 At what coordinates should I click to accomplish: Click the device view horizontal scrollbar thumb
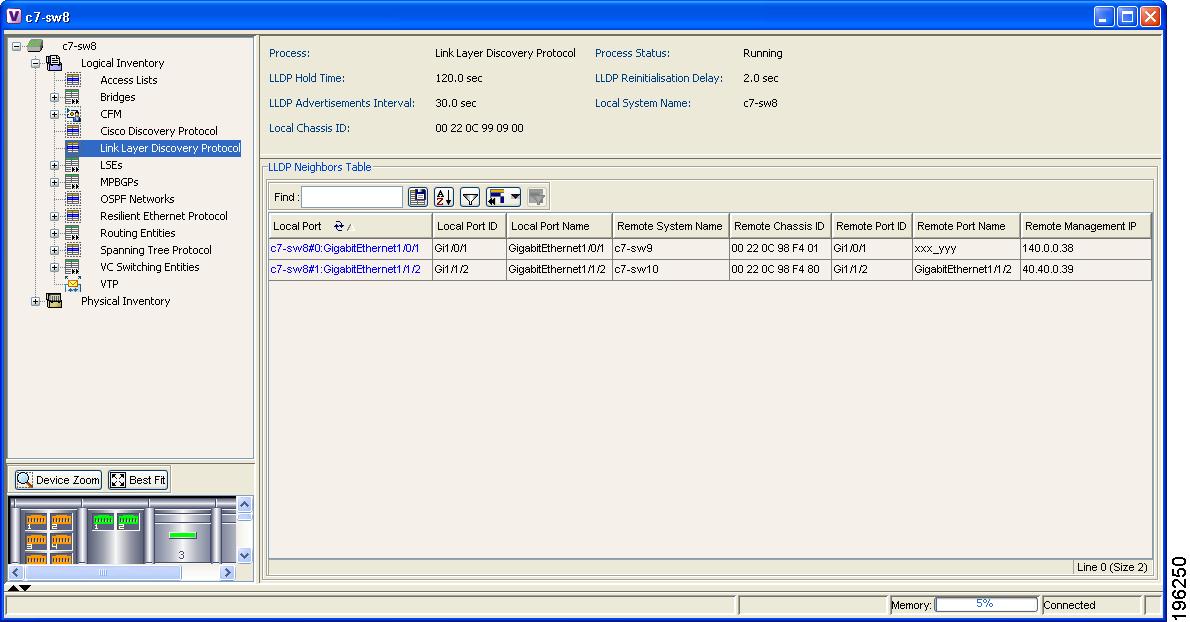102,573
